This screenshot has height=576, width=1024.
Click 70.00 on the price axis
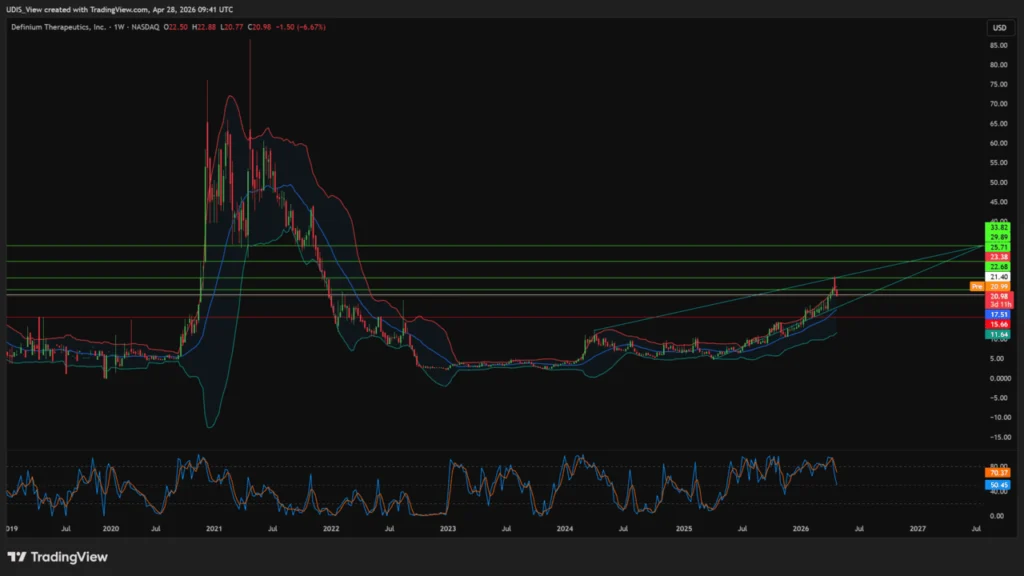(x=998, y=104)
